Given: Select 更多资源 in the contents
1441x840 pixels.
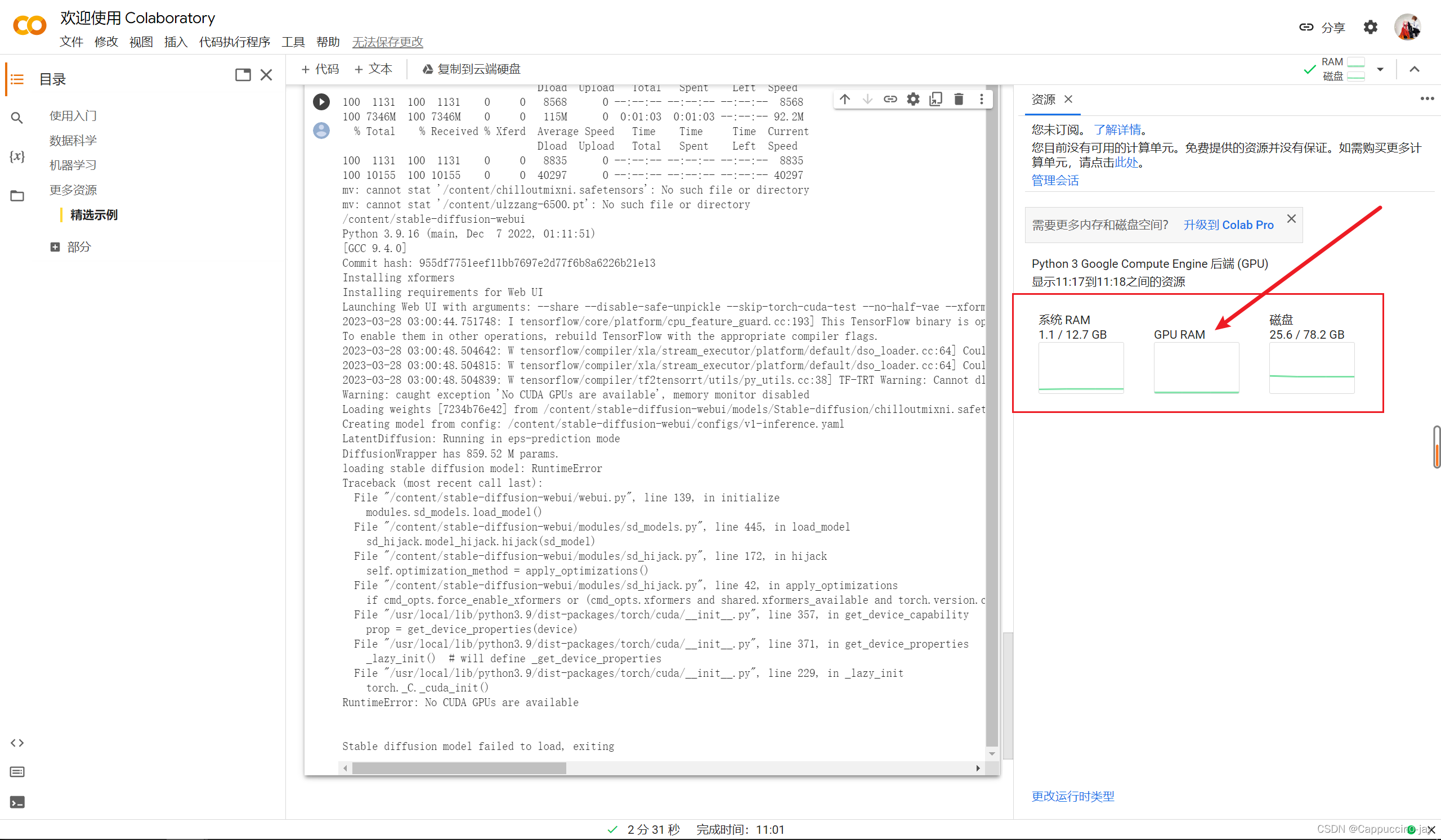Looking at the screenshot, I should 73,190.
